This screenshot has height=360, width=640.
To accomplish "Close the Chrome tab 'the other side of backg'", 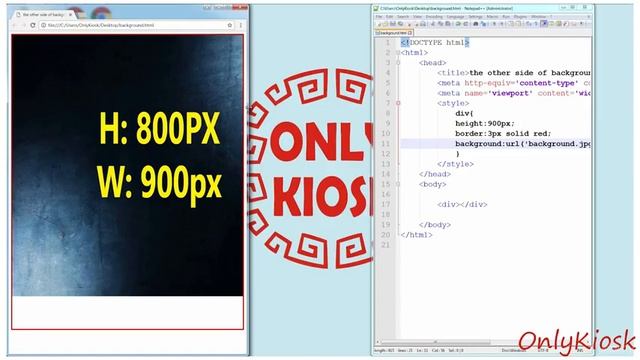I will click(70, 14).
